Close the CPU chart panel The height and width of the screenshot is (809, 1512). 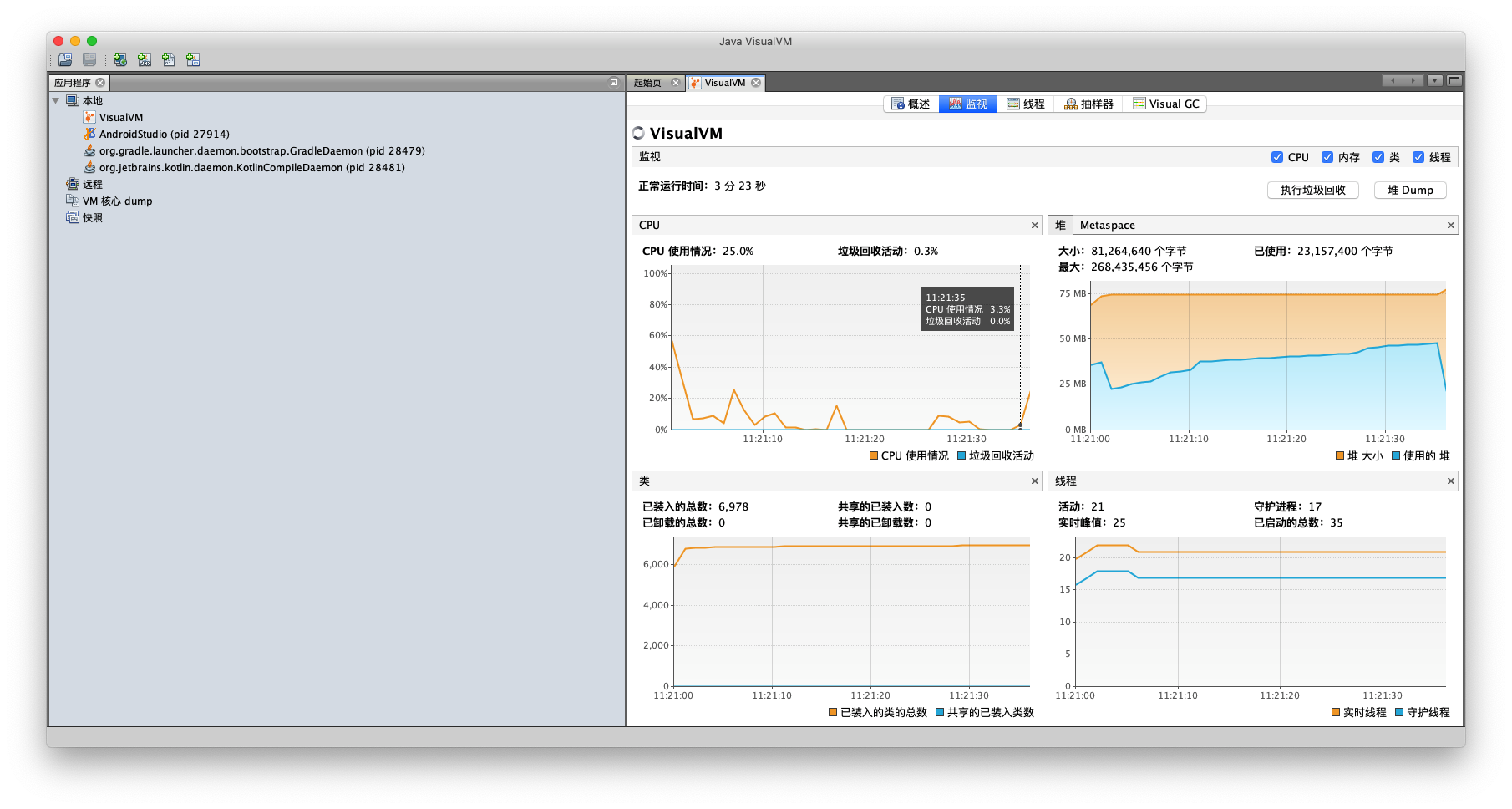pos(1035,226)
